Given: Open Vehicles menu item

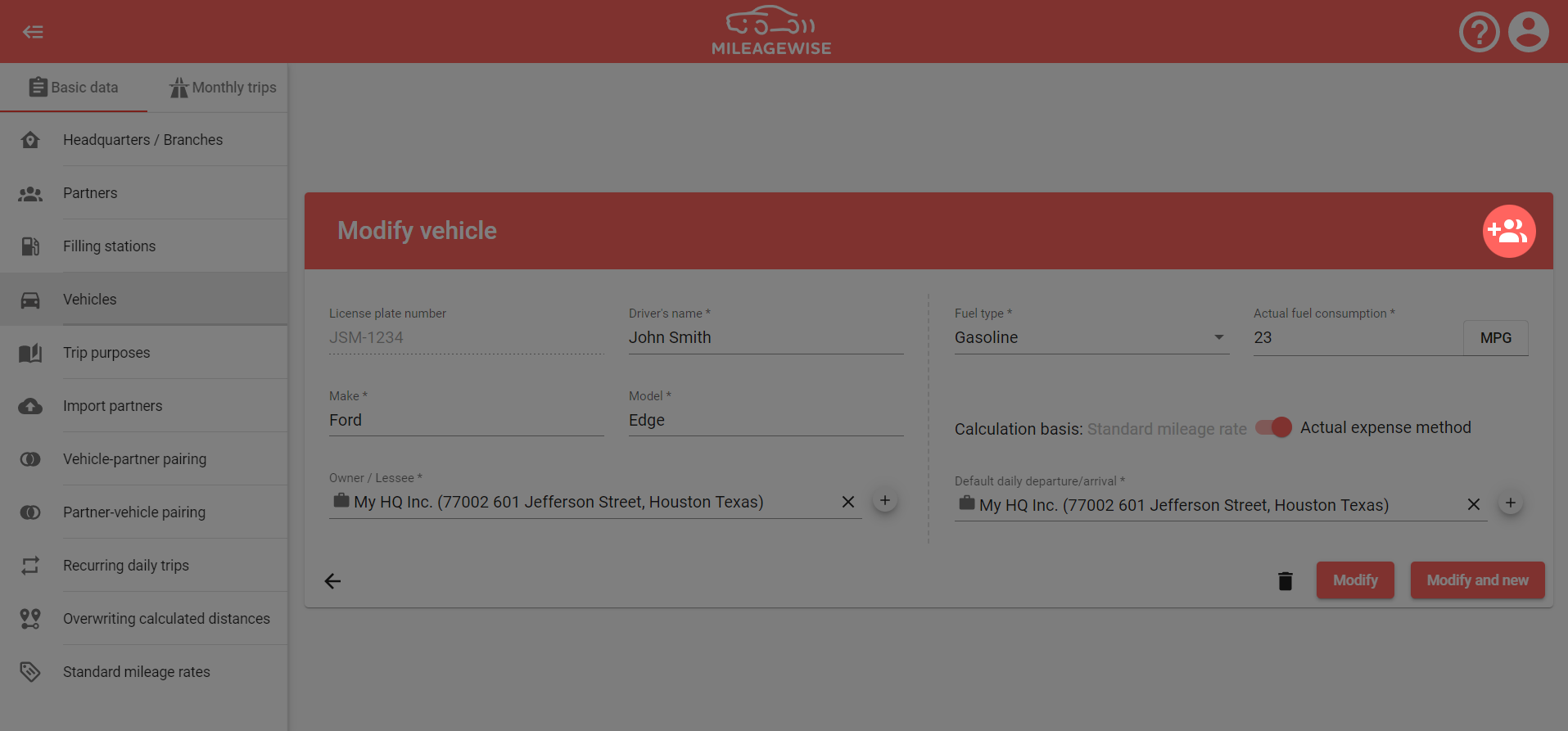Looking at the screenshot, I should point(143,300).
